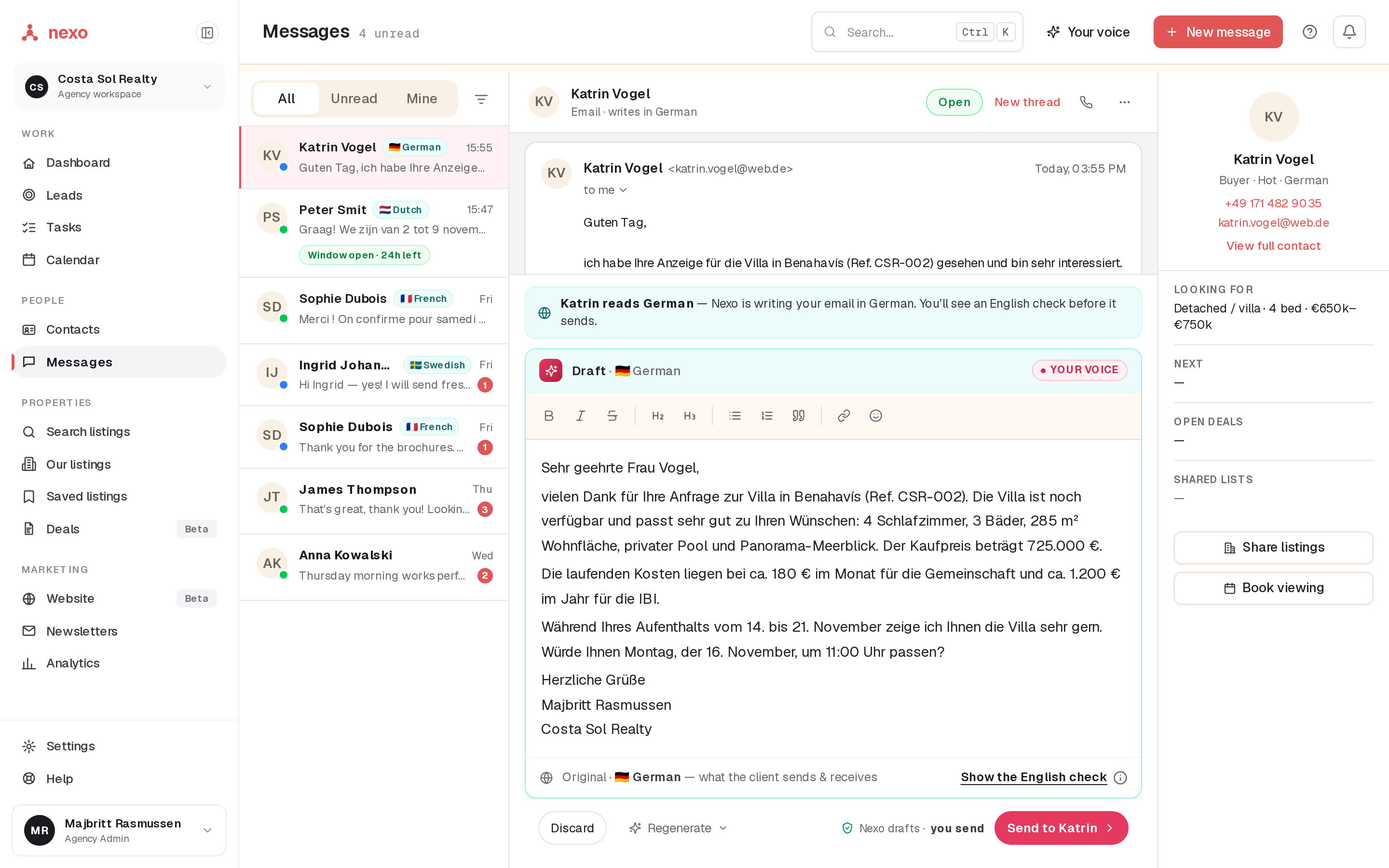Image resolution: width=1389 pixels, height=868 pixels.
Task: Insert a block quote
Action: tap(798, 416)
